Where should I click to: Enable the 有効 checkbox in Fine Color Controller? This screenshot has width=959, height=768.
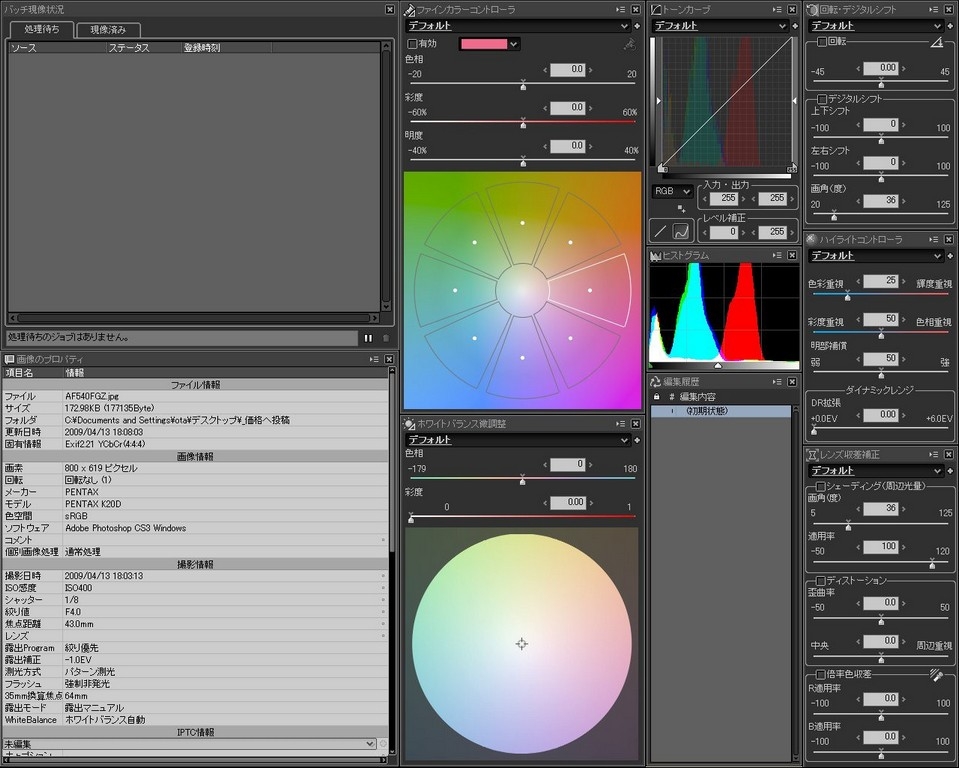[413, 44]
